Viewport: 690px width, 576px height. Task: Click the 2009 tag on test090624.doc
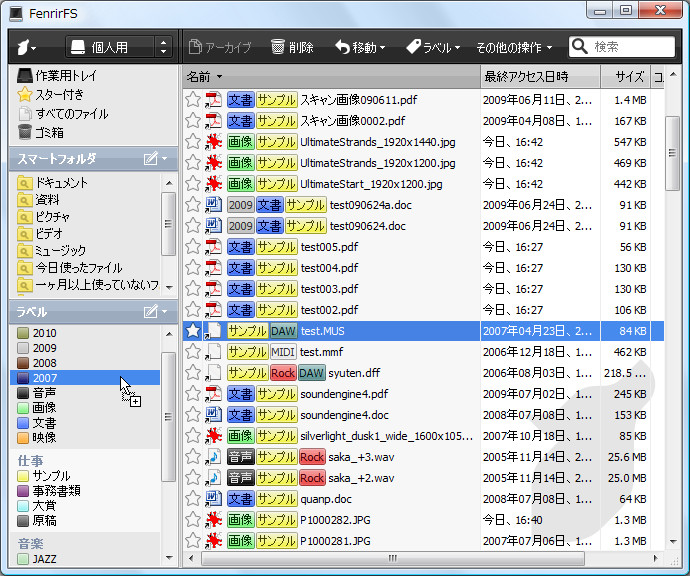pos(241,226)
